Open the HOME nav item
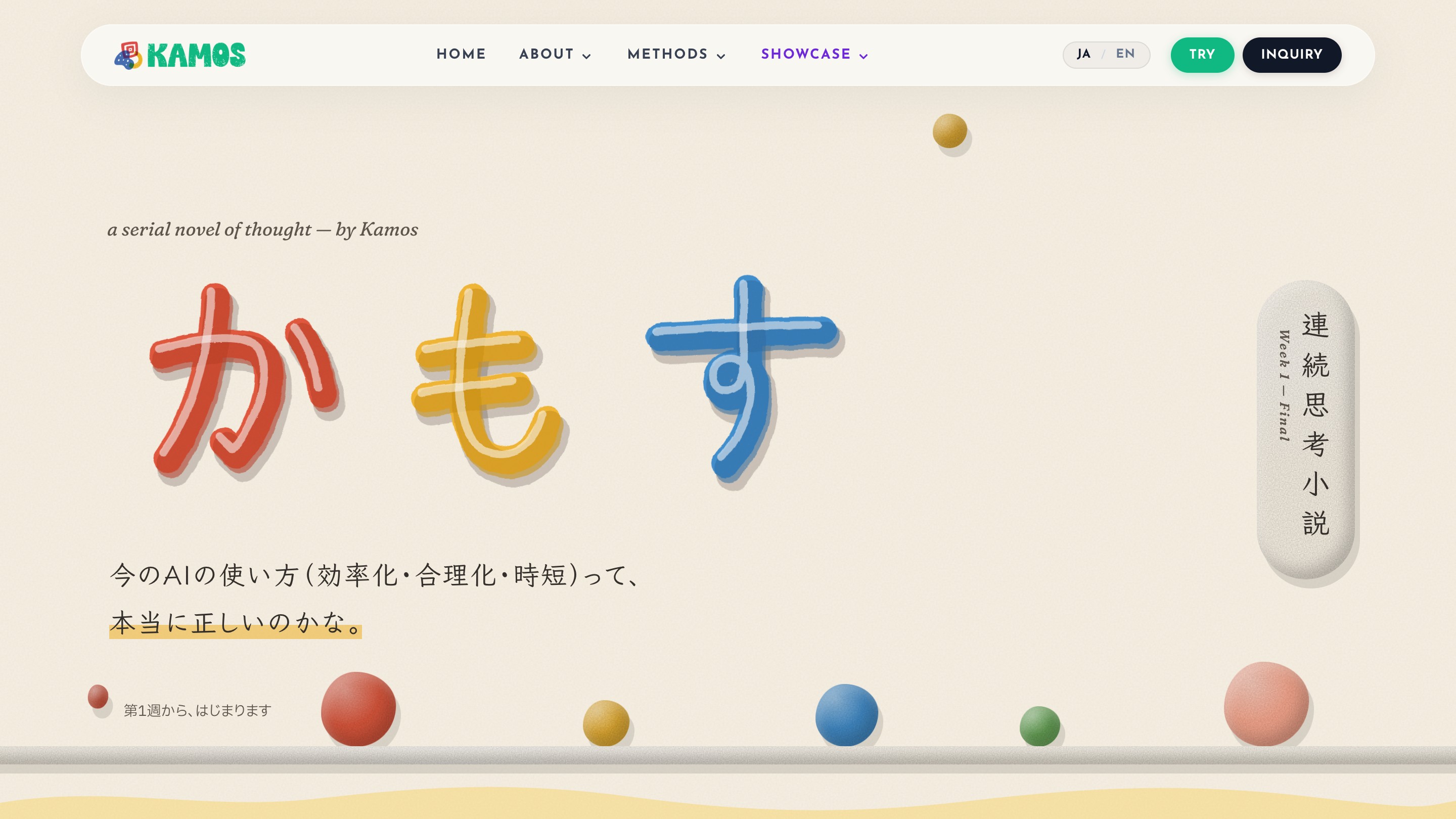1456x819 pixels. pos(461,54)
